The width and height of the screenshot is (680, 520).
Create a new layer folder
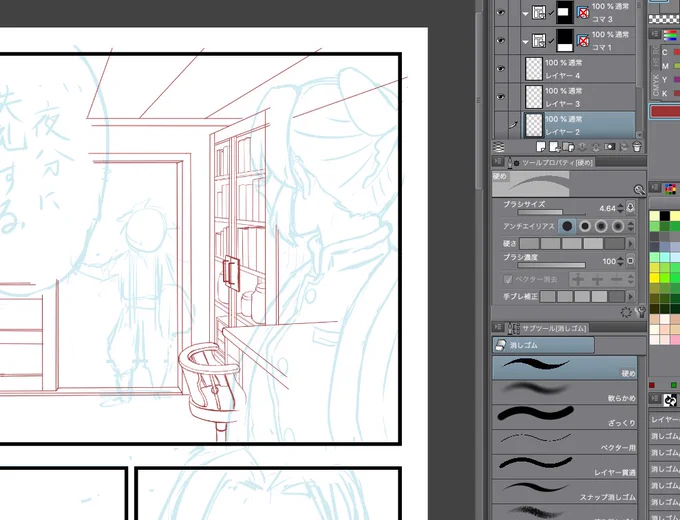tap(568, 147)
